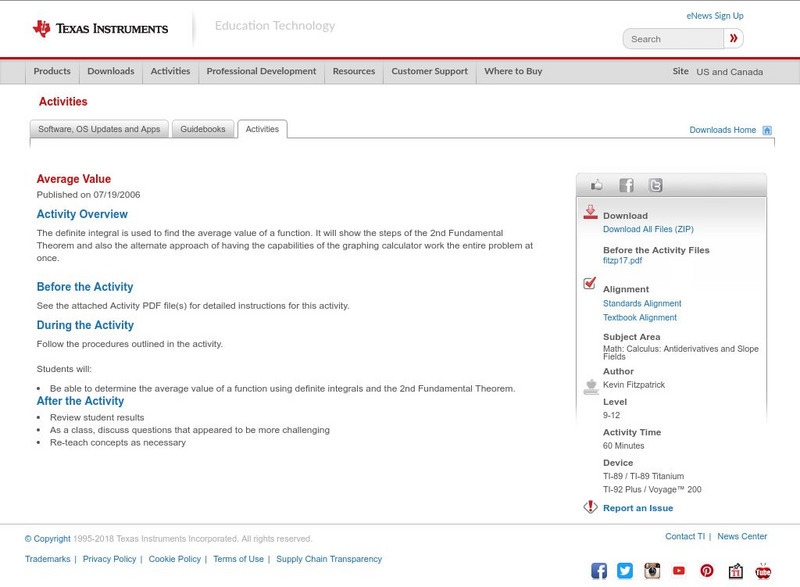Open the Activities nav menu
Viewport: 800px width, 587px height.
point(170,71)
